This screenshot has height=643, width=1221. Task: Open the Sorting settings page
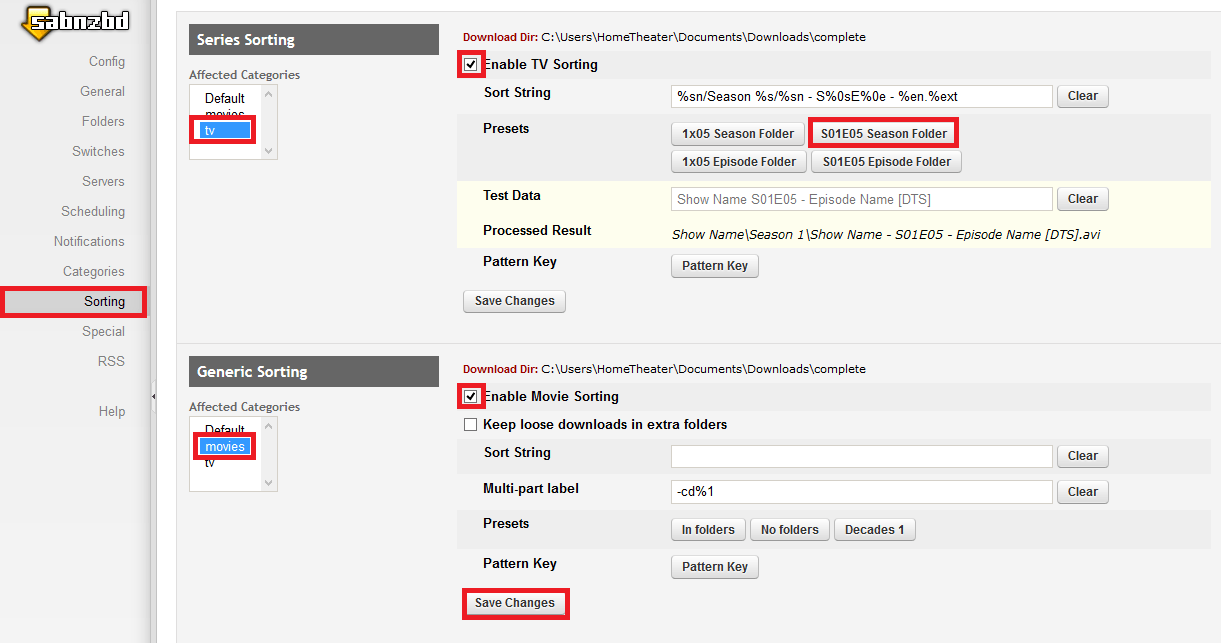tap(104, 302)
